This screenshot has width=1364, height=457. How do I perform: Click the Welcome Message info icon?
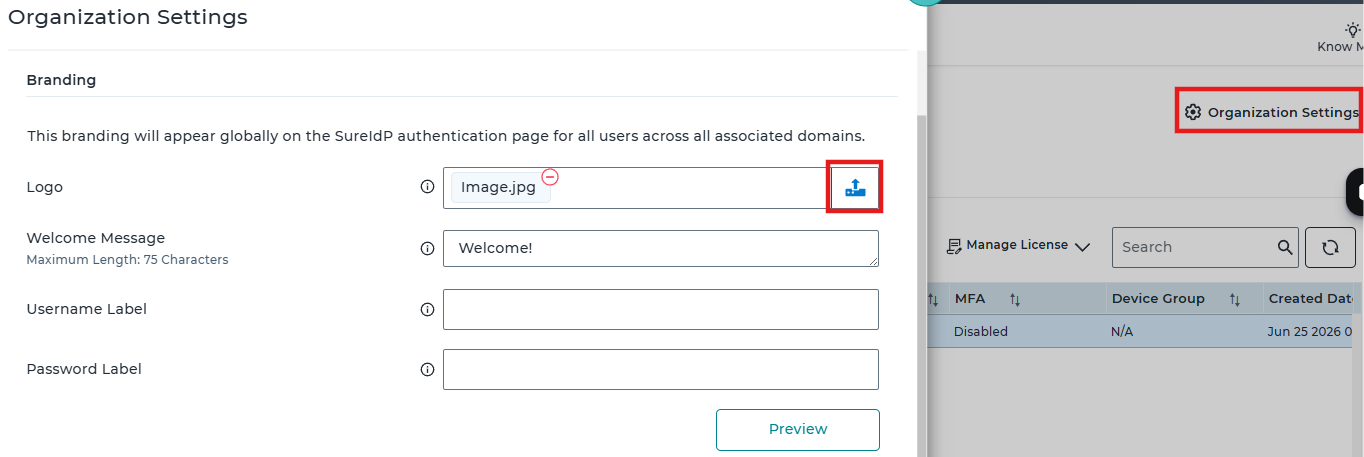click(427, 249)
